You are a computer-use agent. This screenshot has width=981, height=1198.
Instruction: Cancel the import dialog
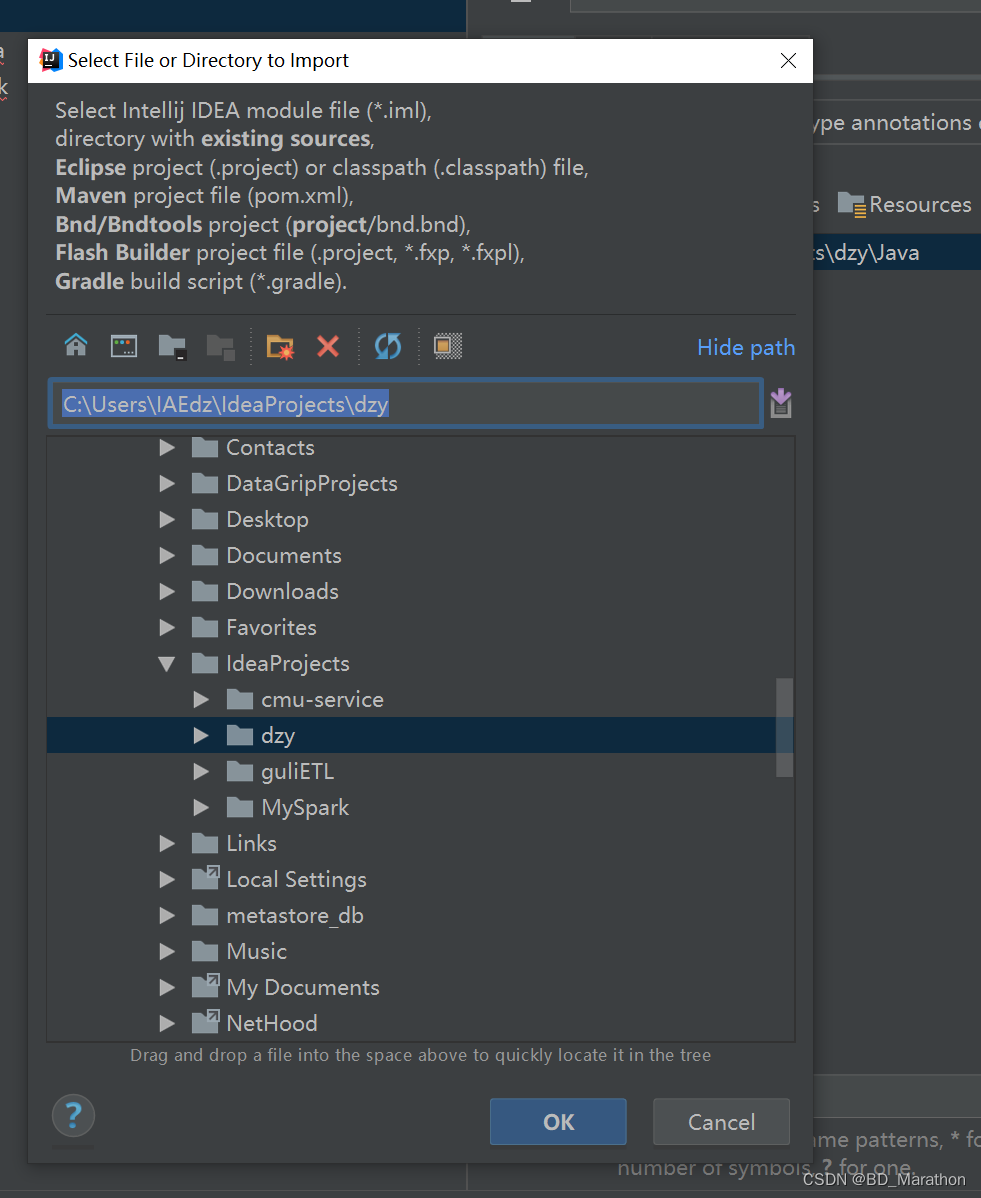[x=721, y=1122]
